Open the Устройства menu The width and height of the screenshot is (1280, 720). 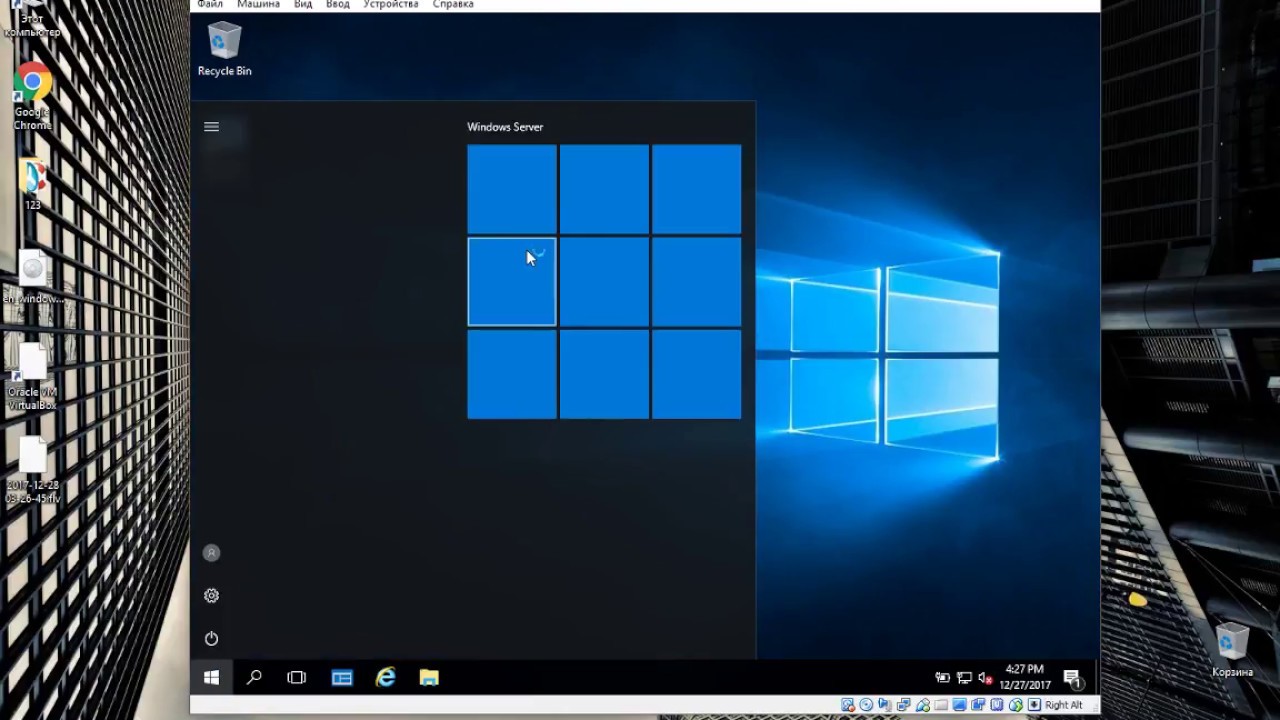click(391, 5)
